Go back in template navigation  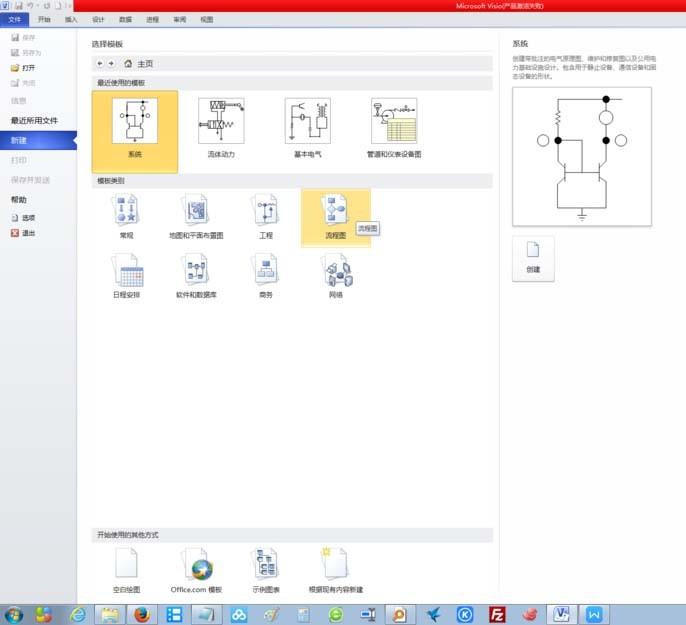100,63
